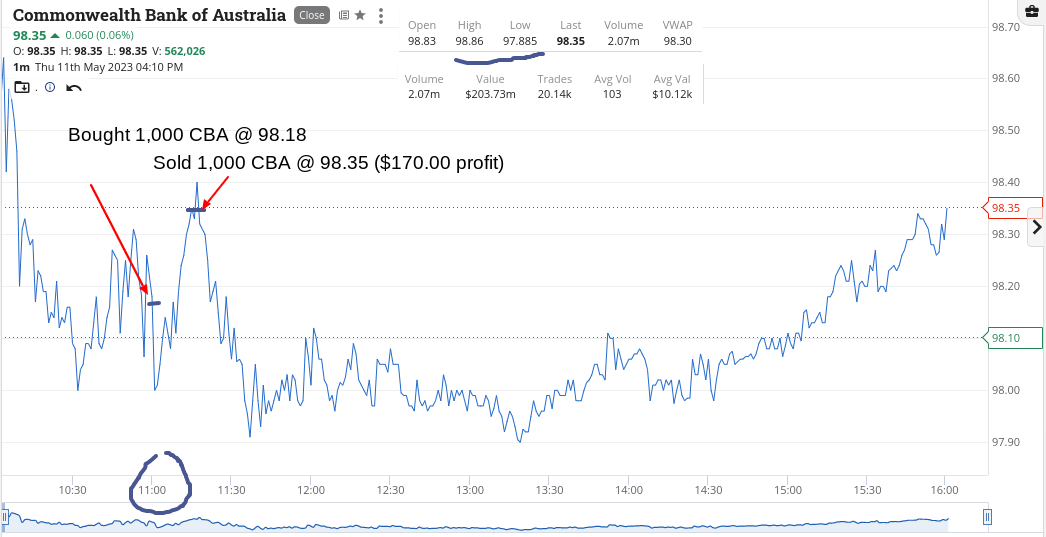
Task: Expand the right side panel chevron
Action: 1037,227
